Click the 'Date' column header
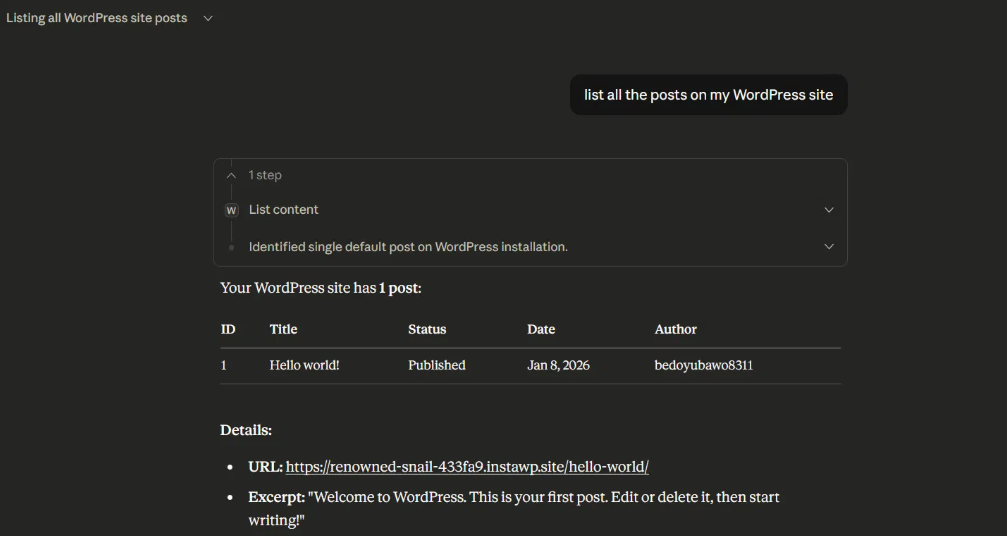 541,329
